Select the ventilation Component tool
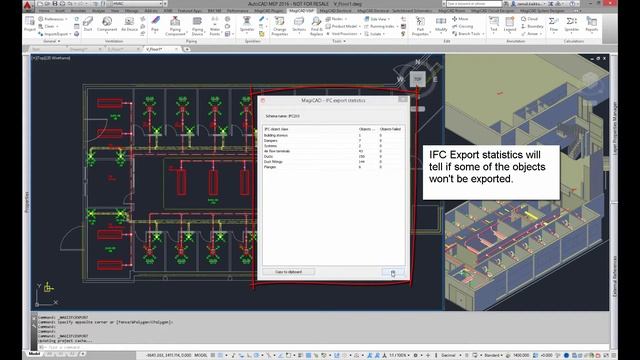Viewport: 640px width, 360px height. pyautogui.click(x=107, y=24)
